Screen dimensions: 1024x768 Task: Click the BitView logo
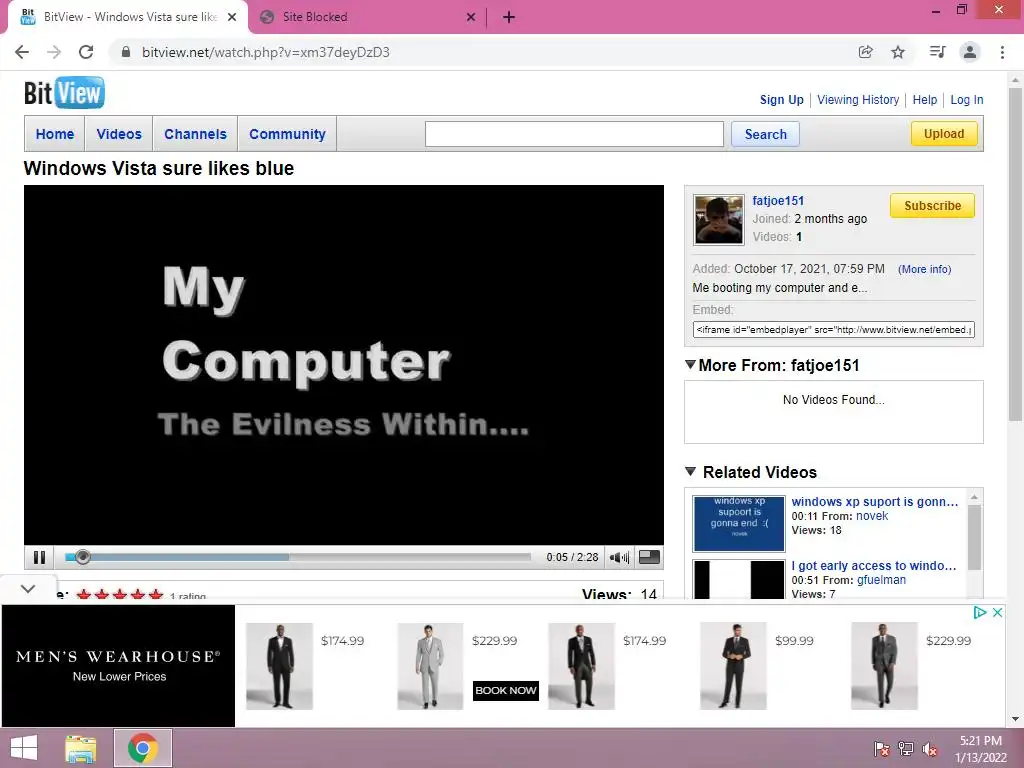point(64,93)
